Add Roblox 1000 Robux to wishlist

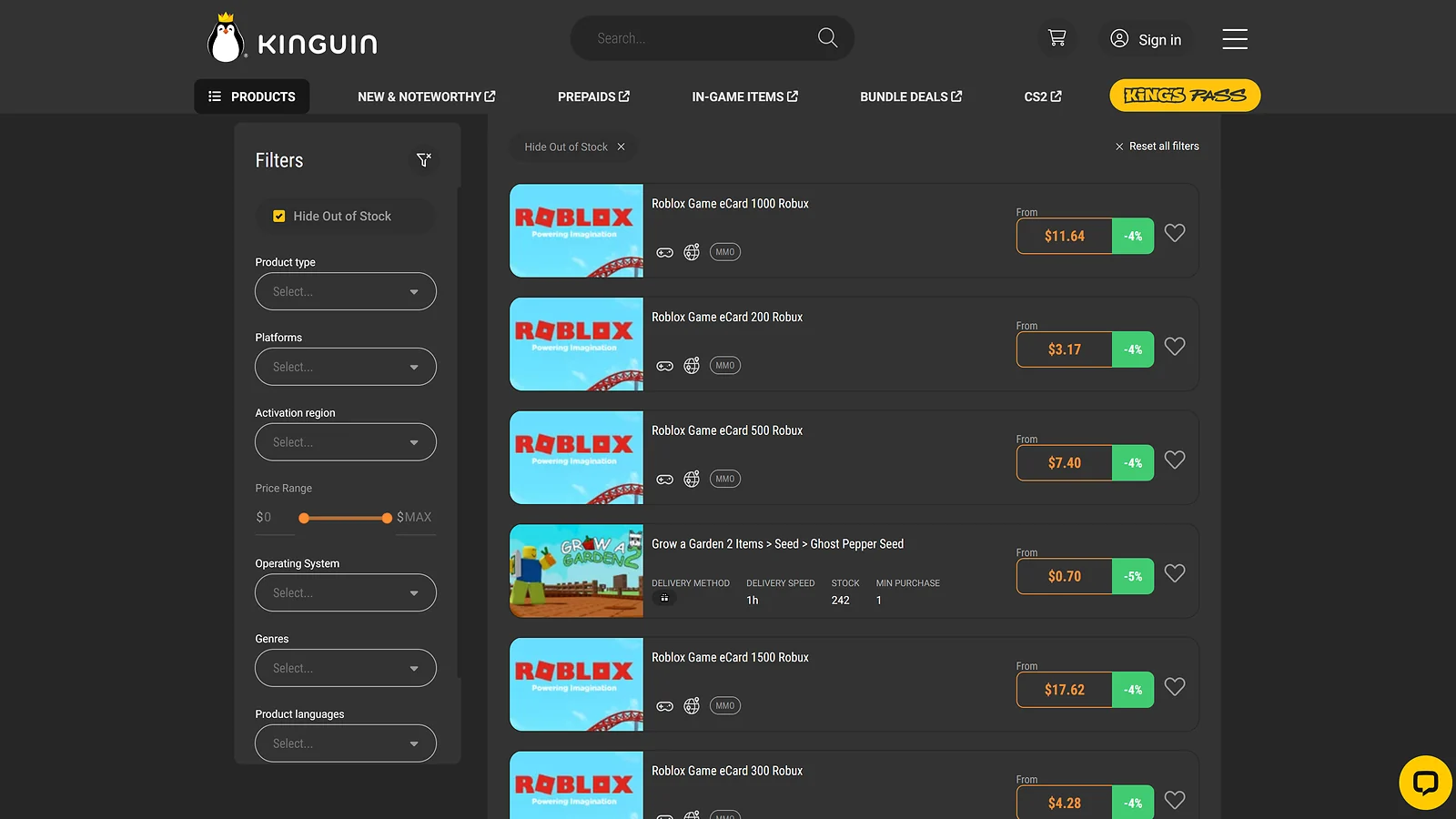tap(1175, 233)
